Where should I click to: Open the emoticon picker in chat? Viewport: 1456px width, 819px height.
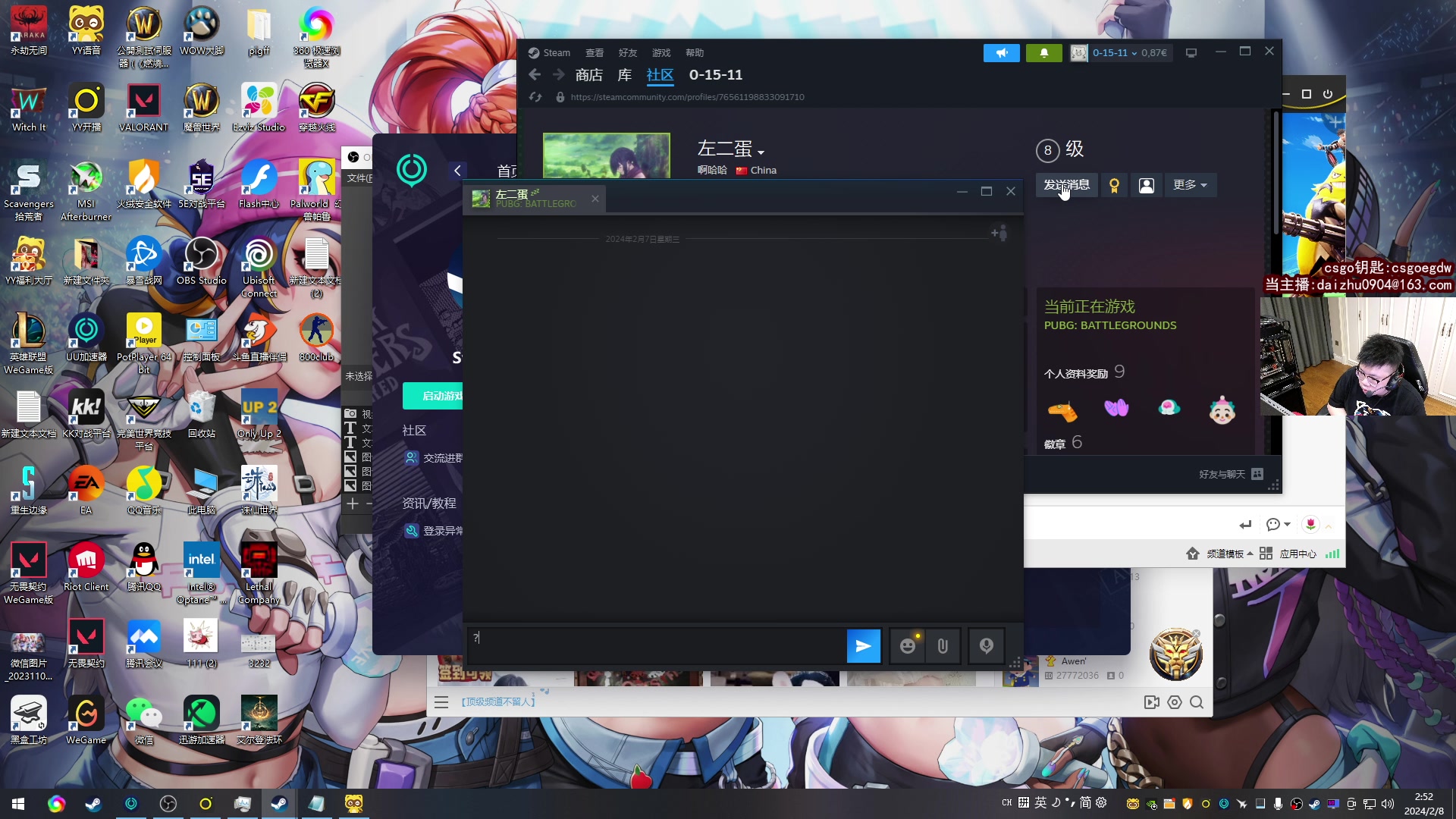click(x=908, y=646)
